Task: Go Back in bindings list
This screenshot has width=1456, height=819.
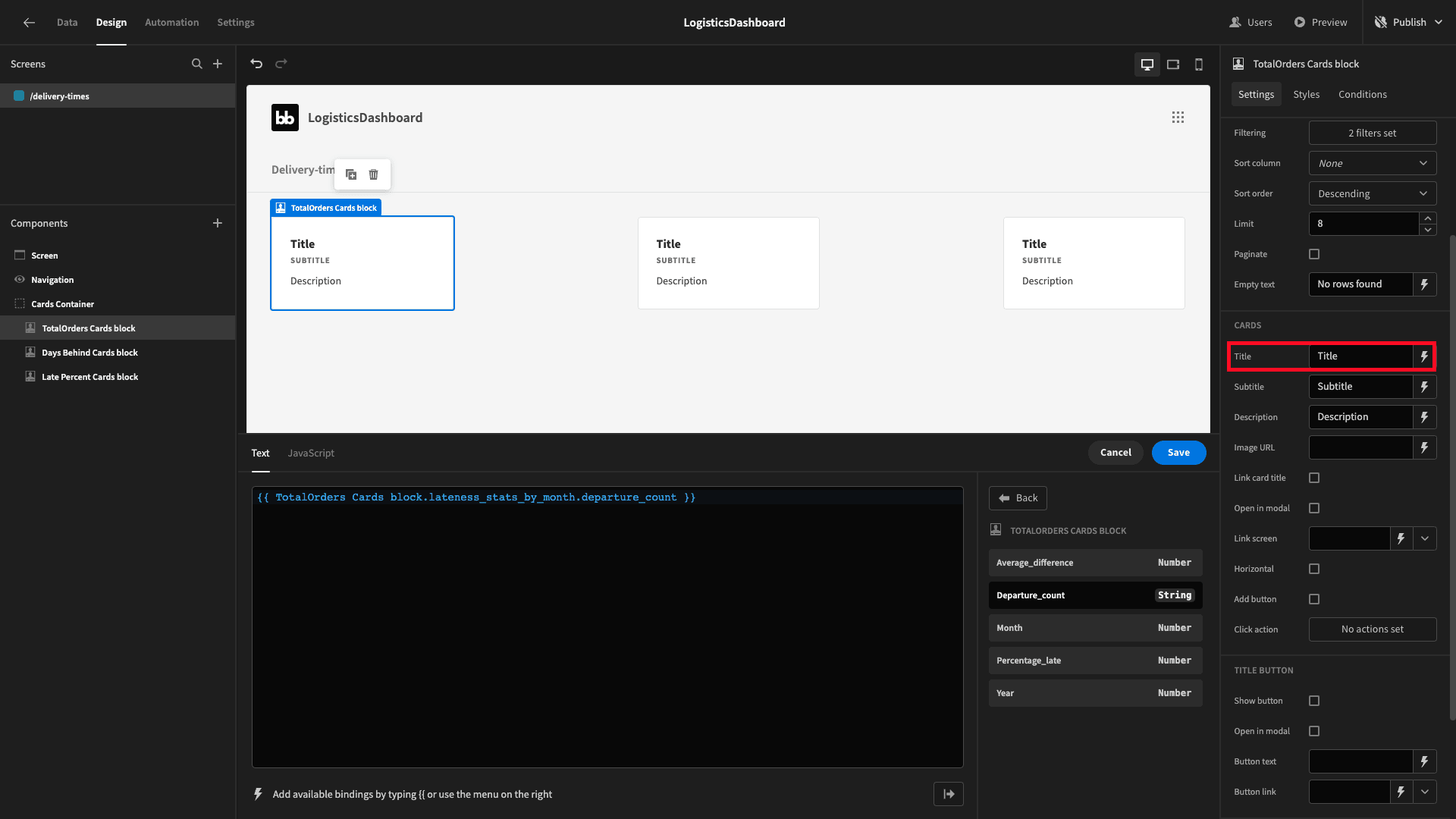Action: click(x=1018, y=498)
